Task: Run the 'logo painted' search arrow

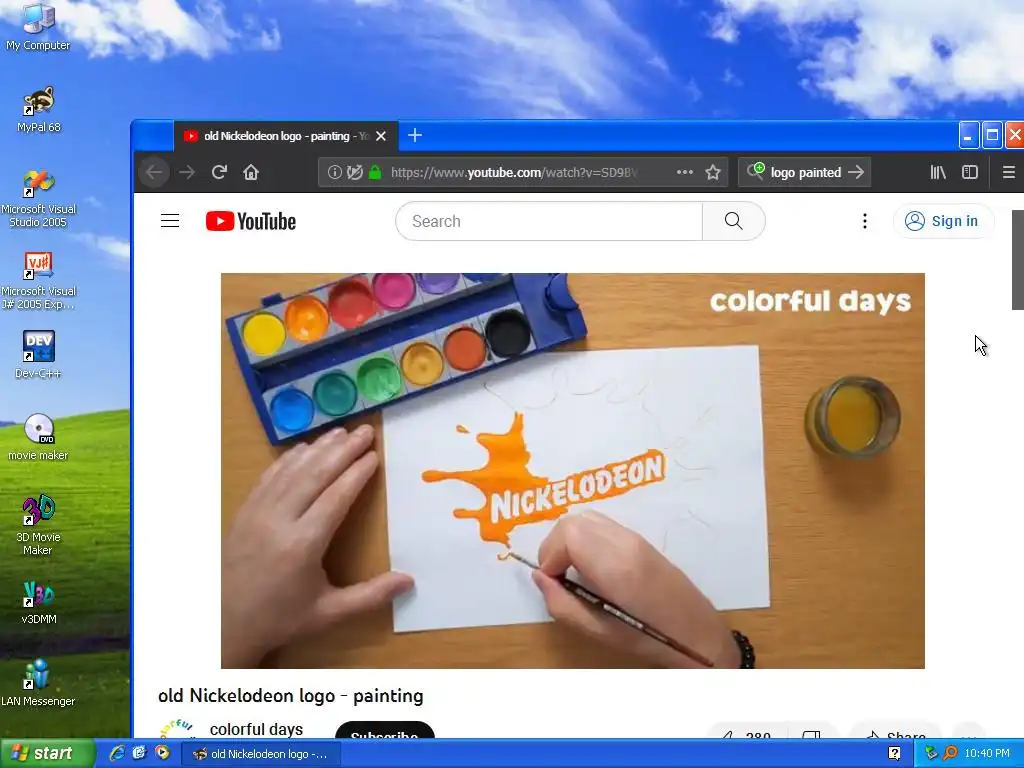Action: (x=856, y=172)
